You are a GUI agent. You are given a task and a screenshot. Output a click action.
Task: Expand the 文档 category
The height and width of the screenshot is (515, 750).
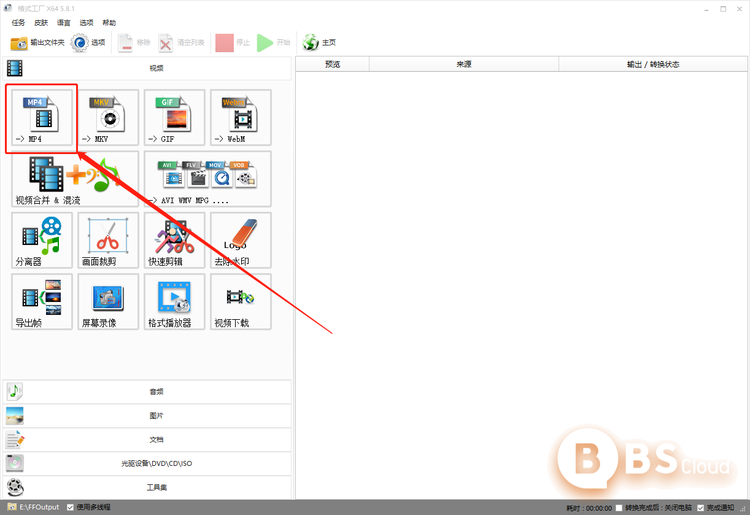point(147,439)
